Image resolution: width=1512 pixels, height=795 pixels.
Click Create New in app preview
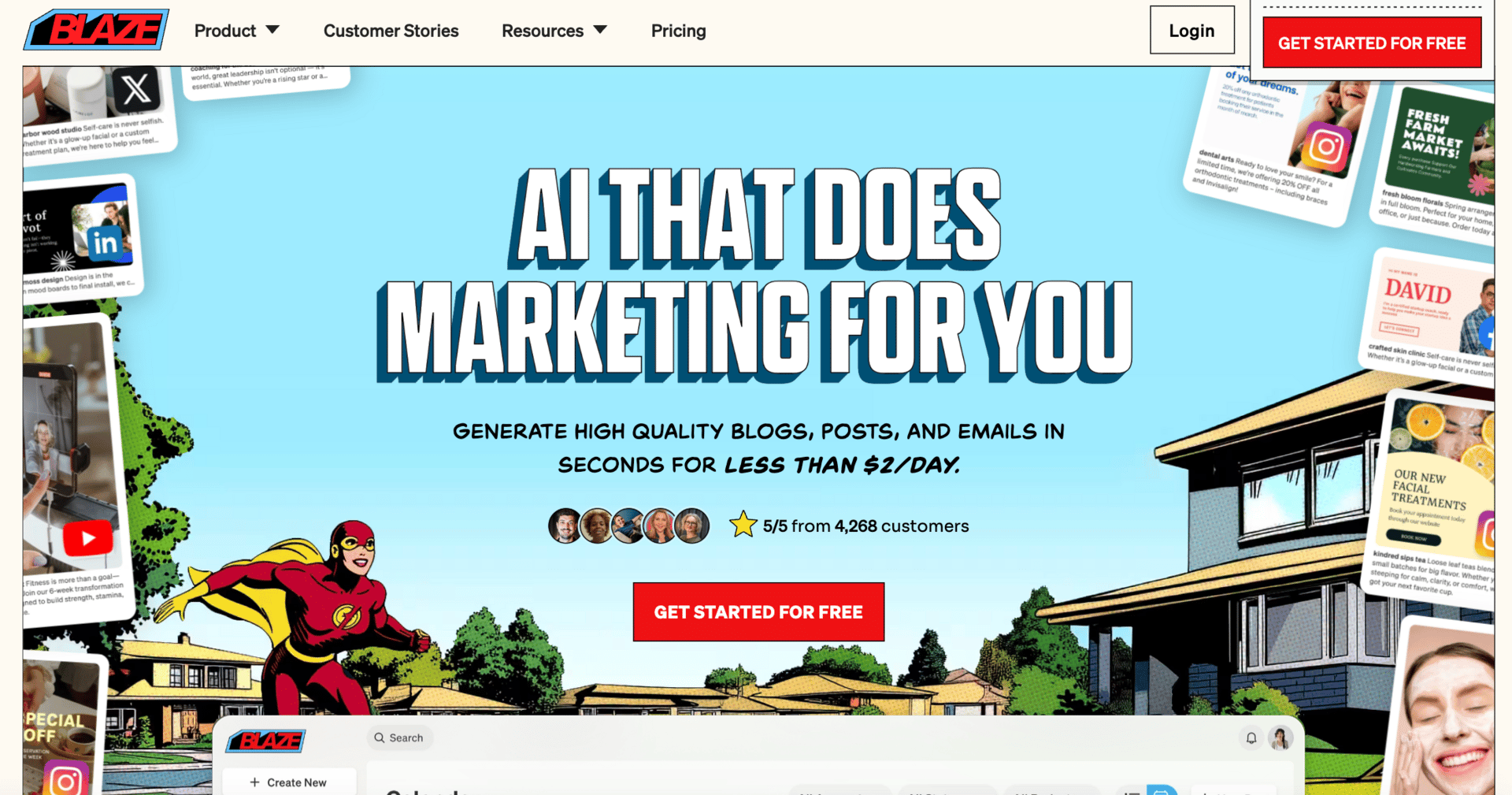pos(287,782)
